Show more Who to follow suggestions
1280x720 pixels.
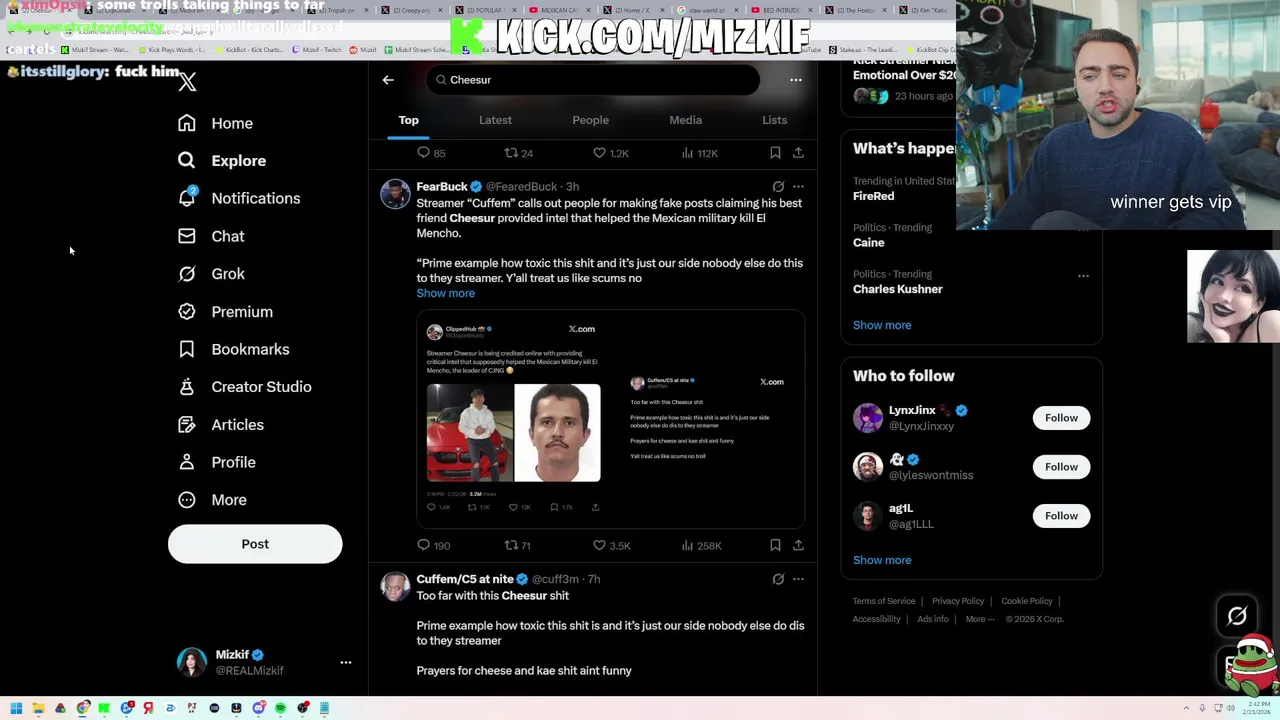[882, 560]
